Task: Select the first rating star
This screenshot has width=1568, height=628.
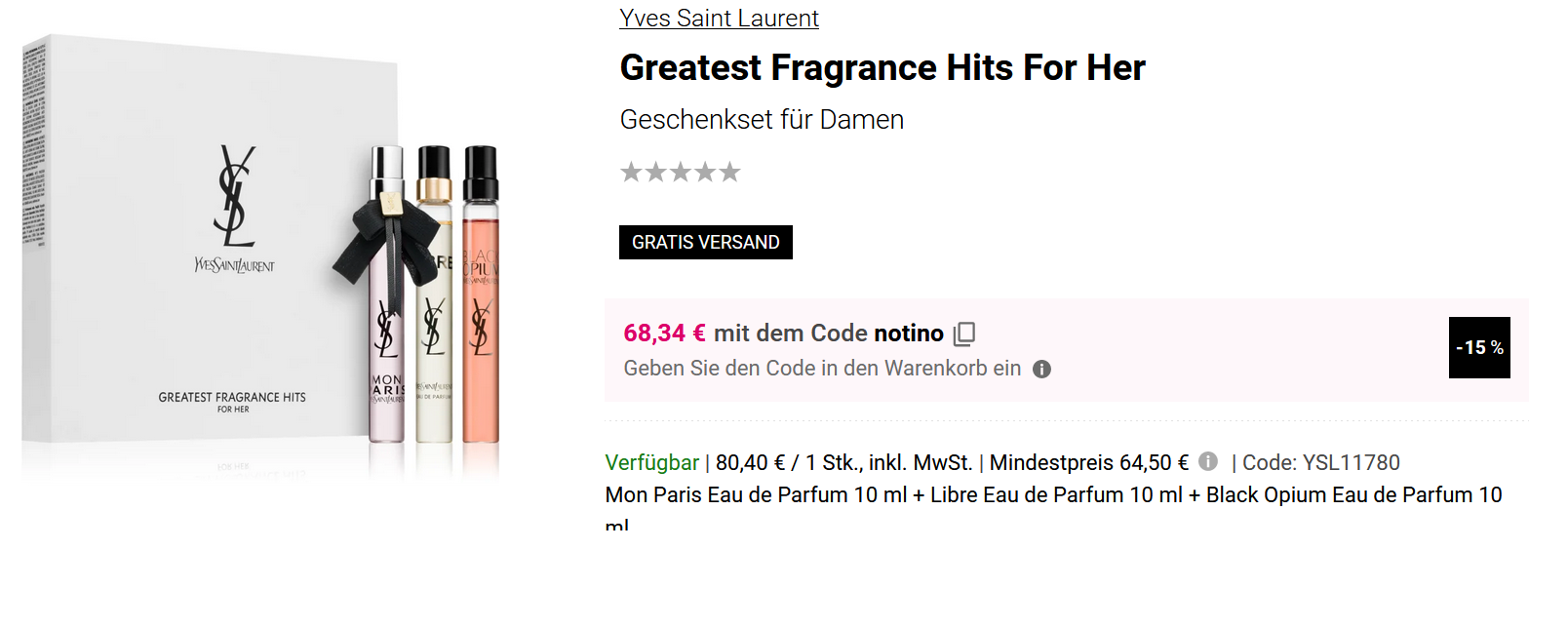Action: [x=631, y=173]
